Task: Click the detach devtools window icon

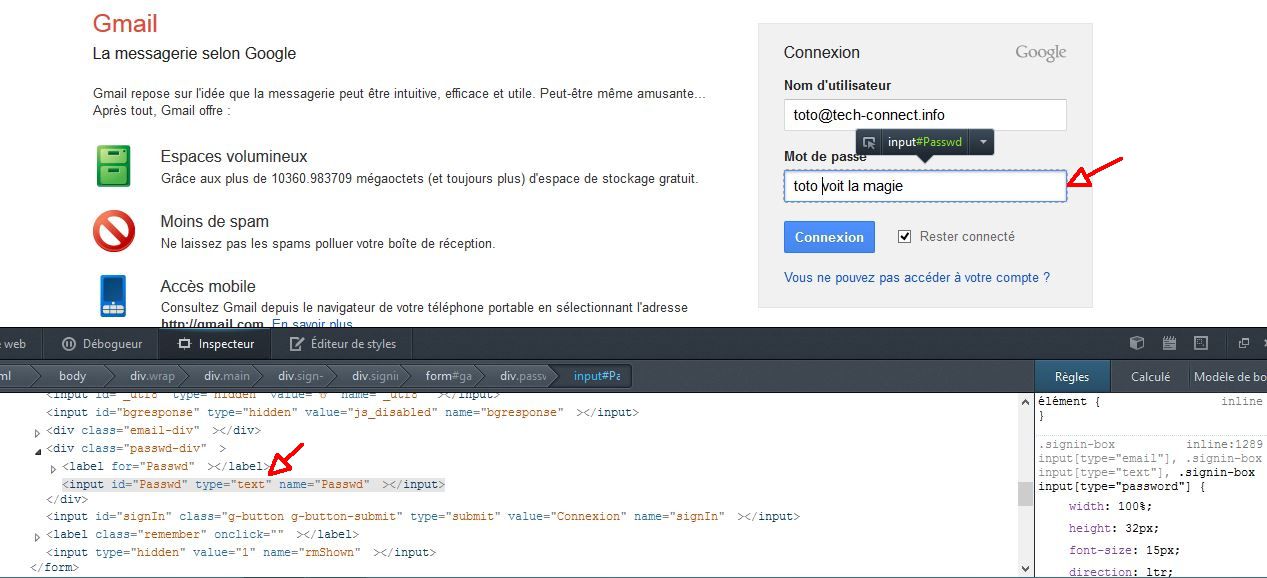Action: (1243, 343)
